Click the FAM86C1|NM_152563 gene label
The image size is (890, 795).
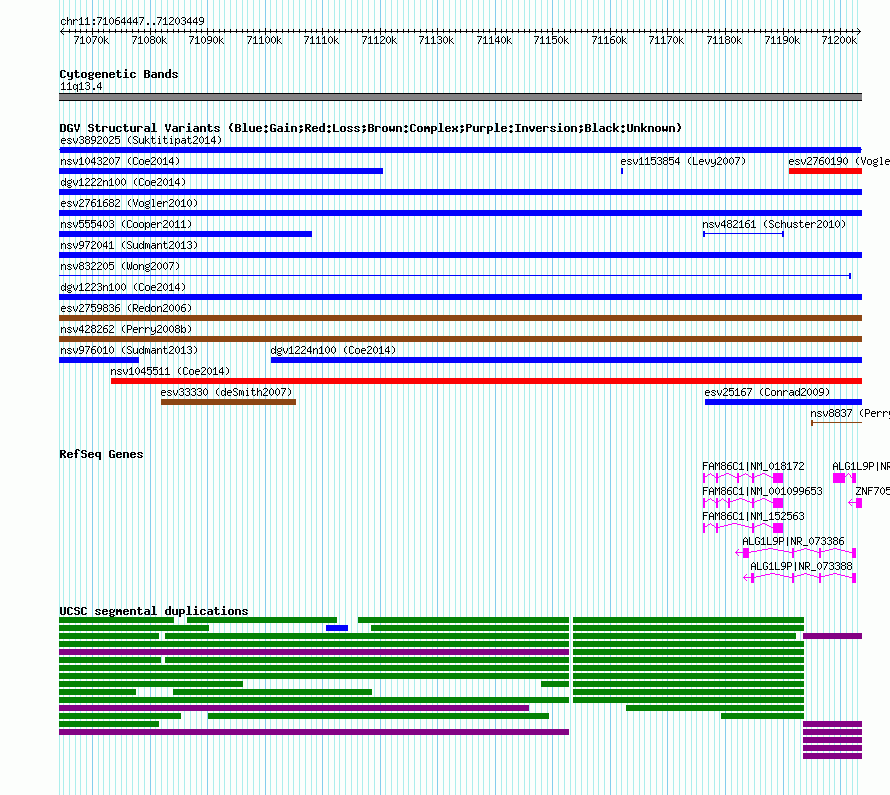tap(753, 516)
